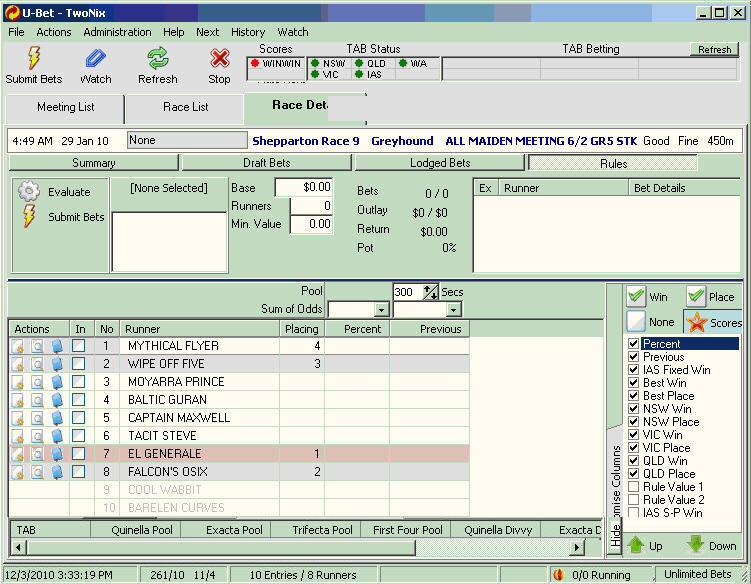Viewport: 751px width, 584px height.
Task: Click the Min. Value input field
Action: tap(311, 224)
